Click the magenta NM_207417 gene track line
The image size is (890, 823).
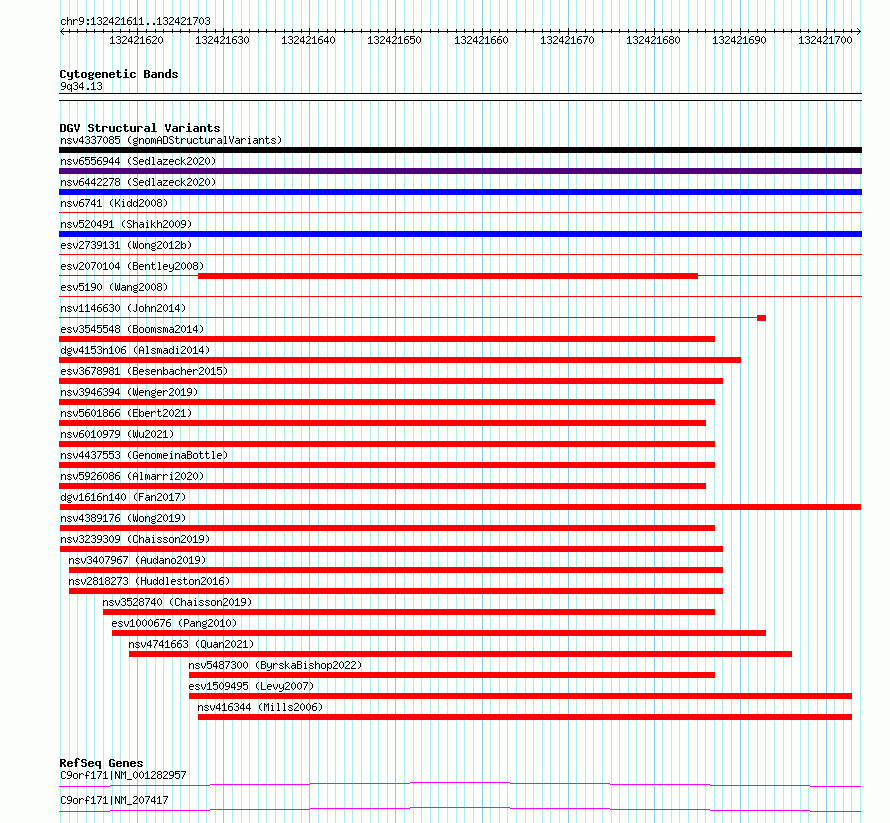pos(460,809)
